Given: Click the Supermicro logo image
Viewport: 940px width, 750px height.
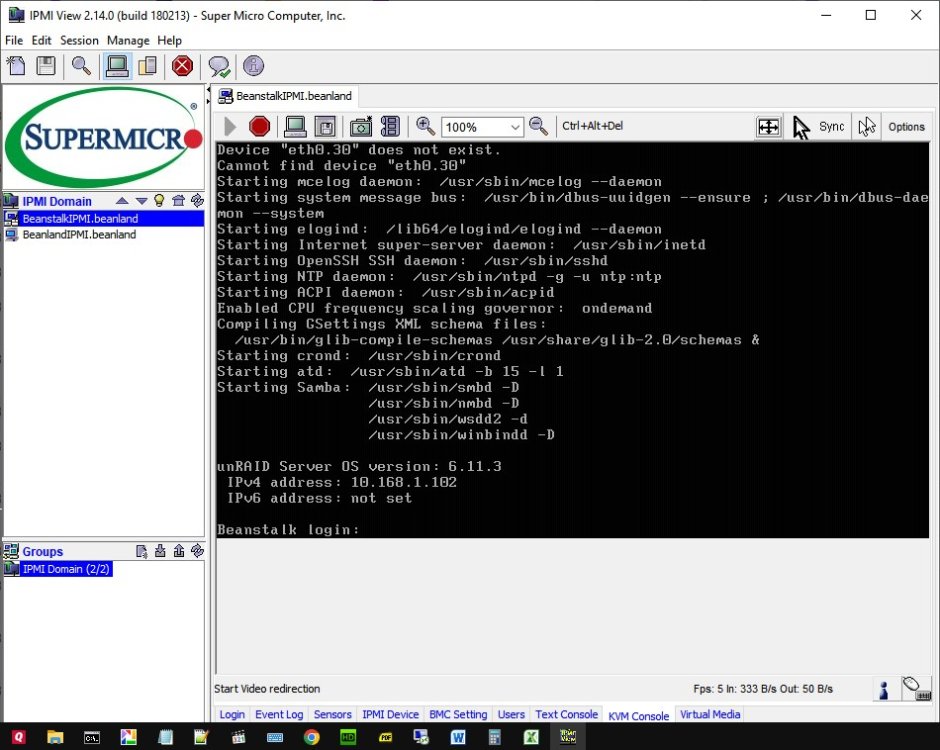Looking at the screenshot, I should (104, 137).
